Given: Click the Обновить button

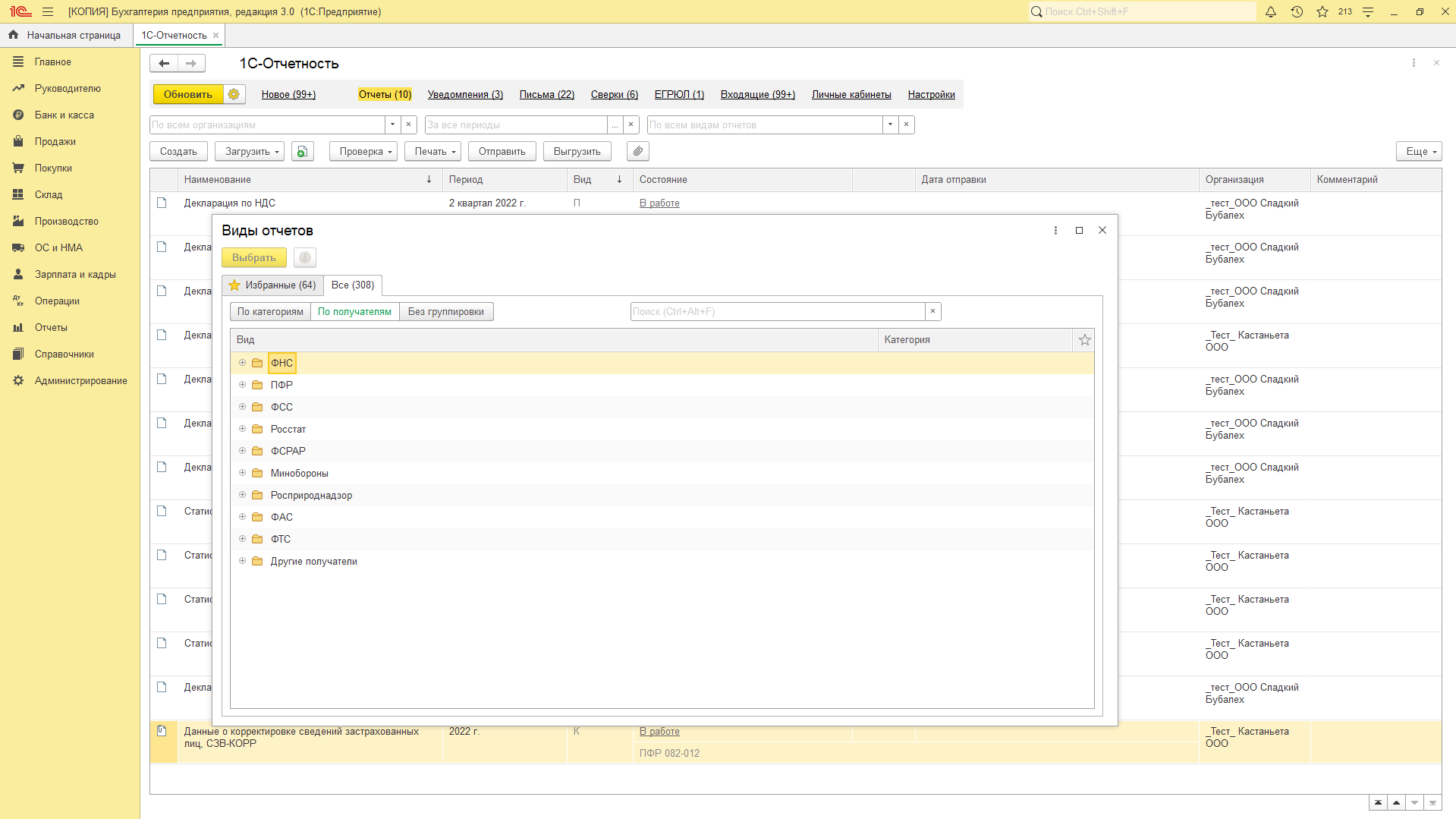Looking at the screenshot, I should [x=188, y=94].
